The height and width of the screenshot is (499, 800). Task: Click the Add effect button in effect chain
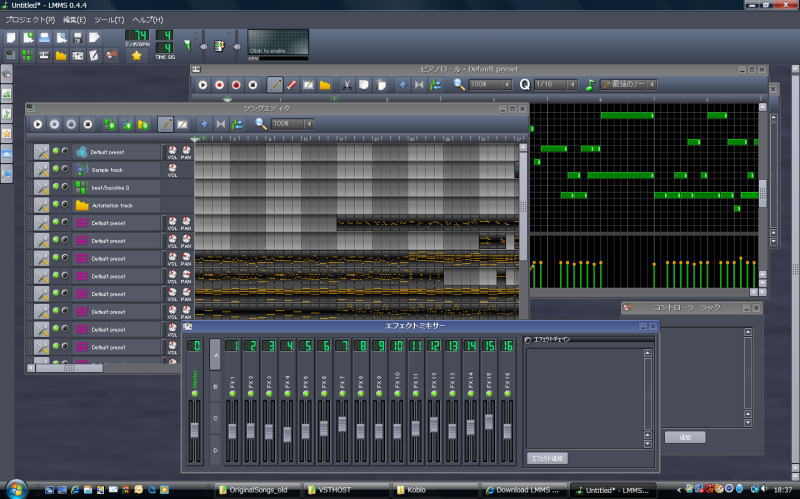point(547,458)
